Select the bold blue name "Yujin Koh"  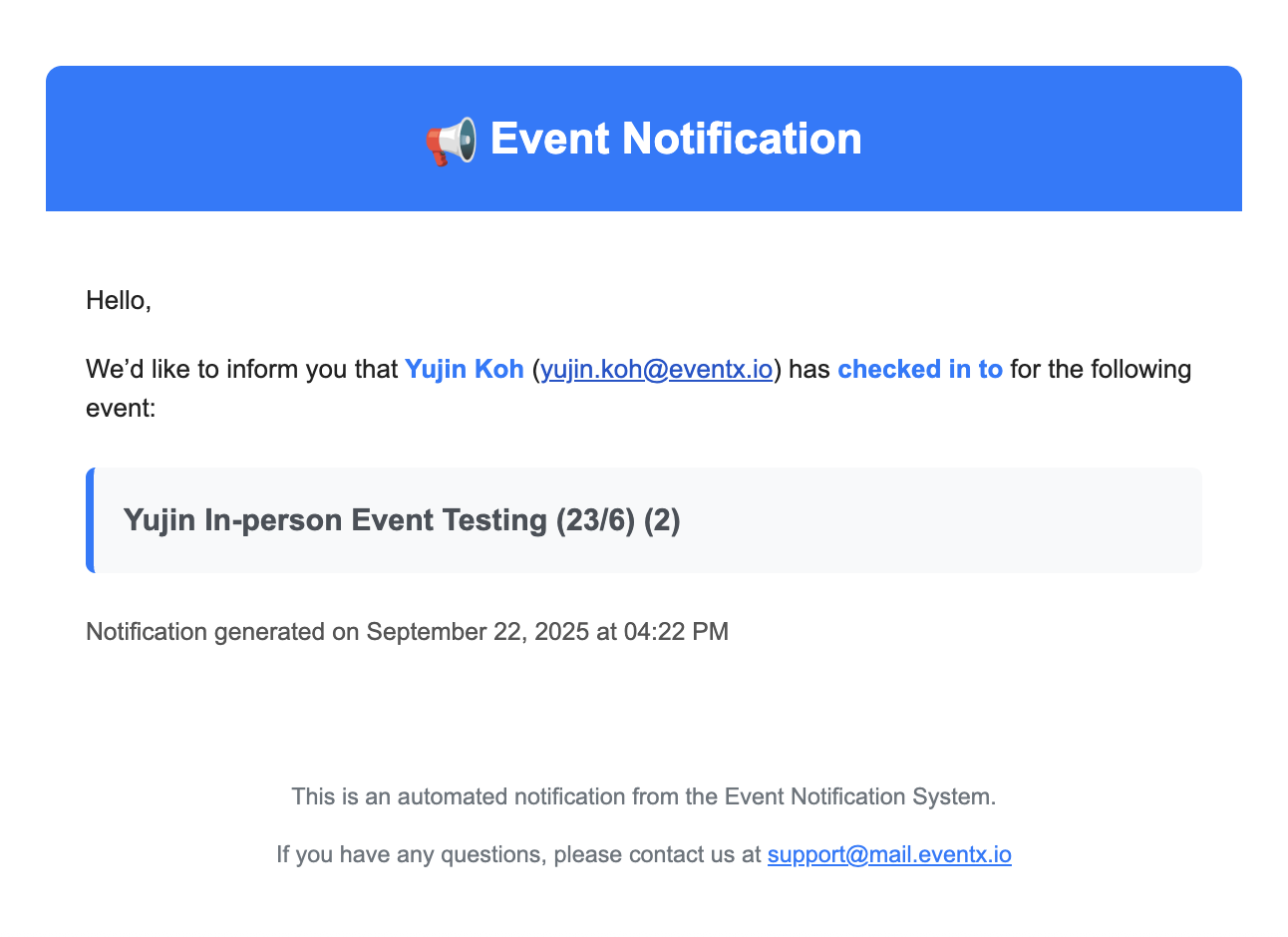[464, 370]
